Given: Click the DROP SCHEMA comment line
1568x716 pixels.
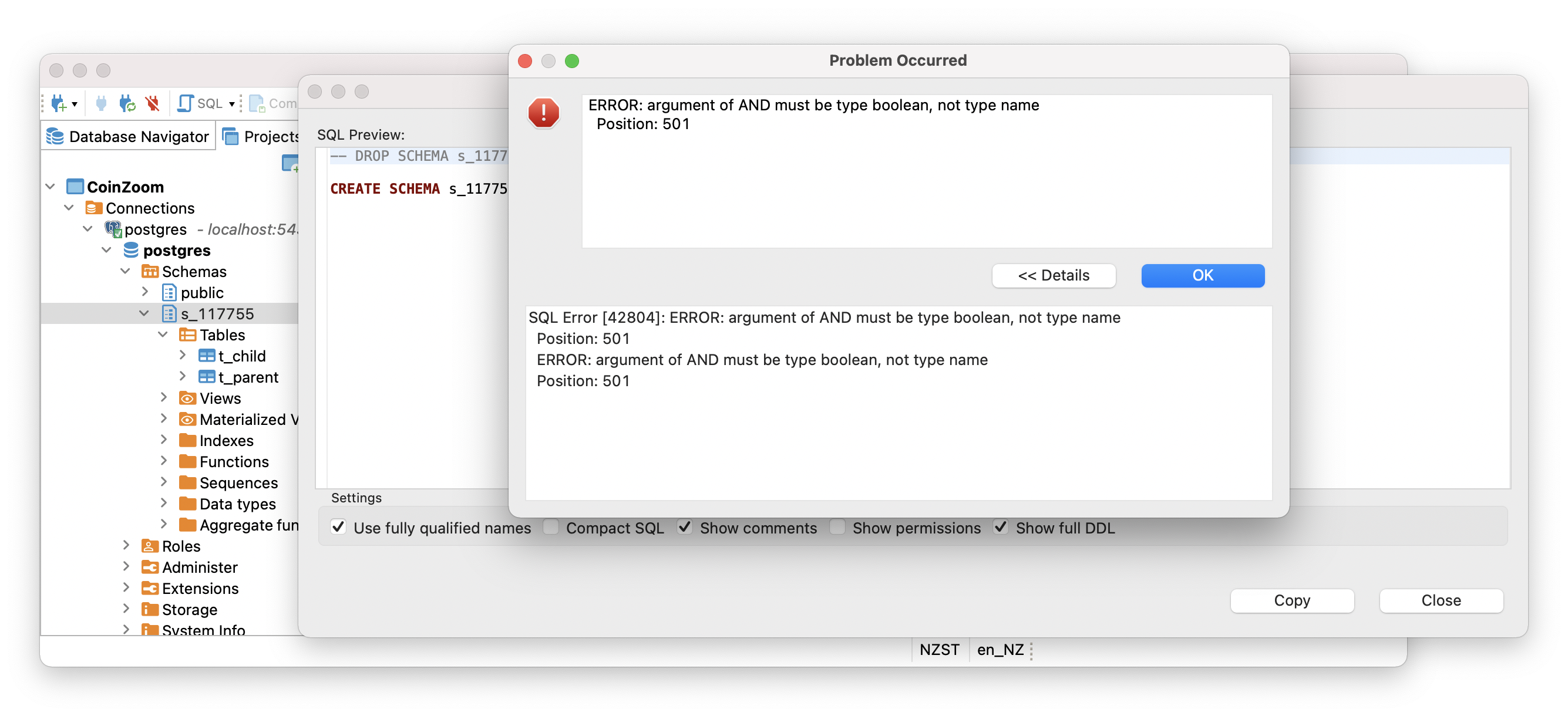Looking at the screenshot, I should (x=418, y=156).
